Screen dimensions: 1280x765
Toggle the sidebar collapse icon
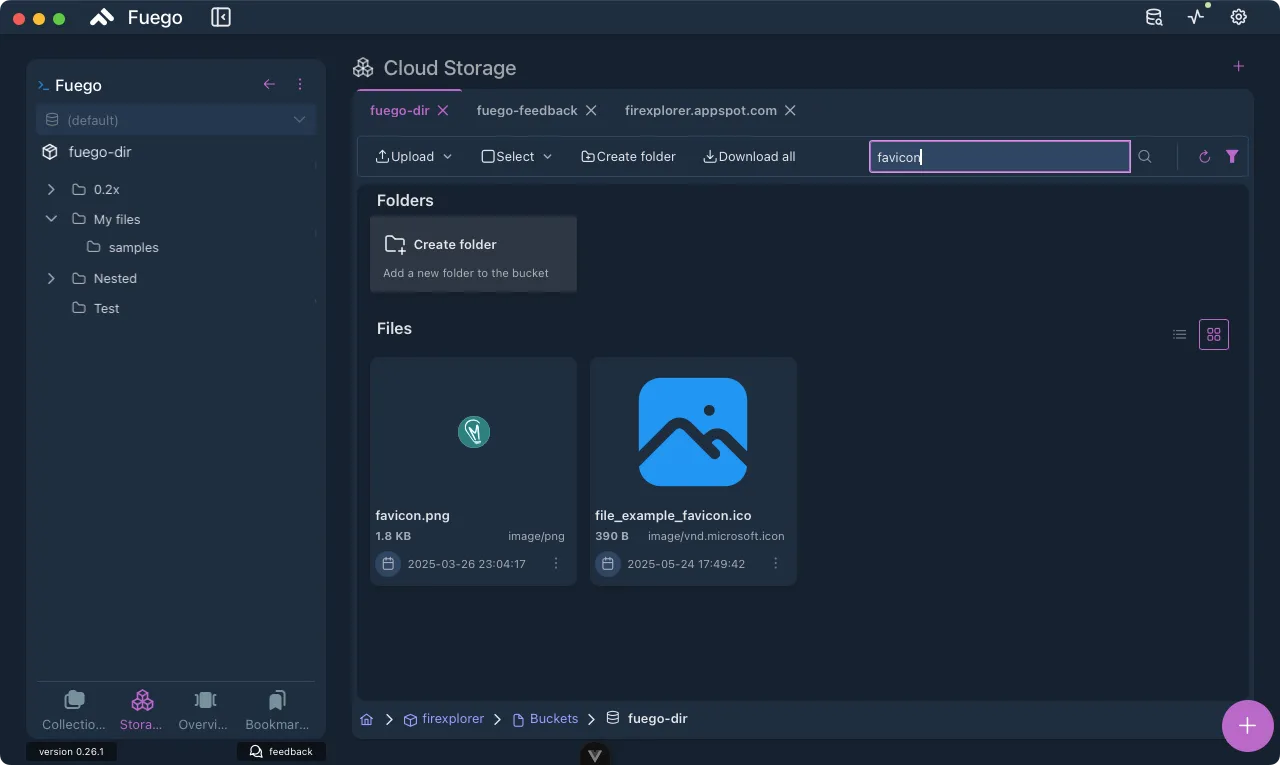[221, 17]
